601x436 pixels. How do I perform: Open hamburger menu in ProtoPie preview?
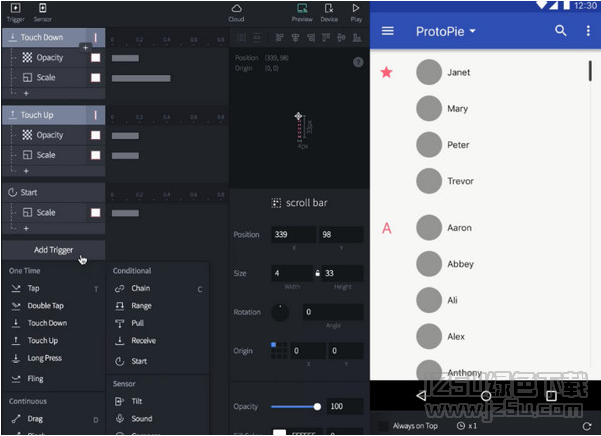coord(388,31)
